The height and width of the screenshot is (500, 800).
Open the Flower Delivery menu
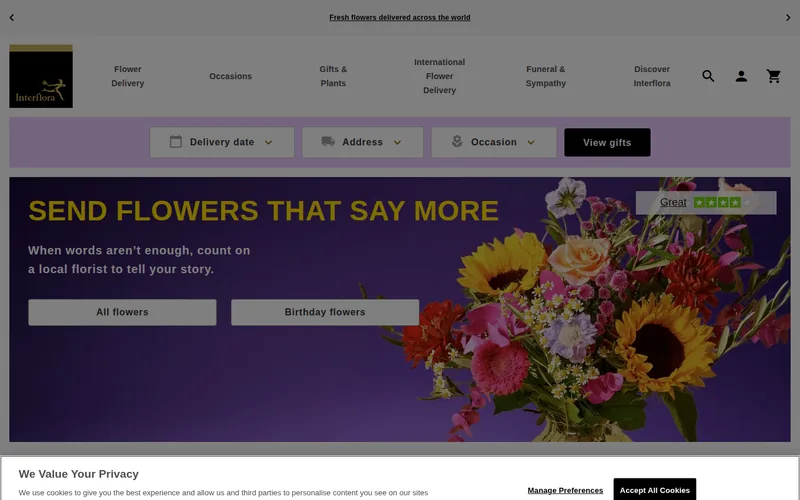pyautogui.click(x=128, y=76)
